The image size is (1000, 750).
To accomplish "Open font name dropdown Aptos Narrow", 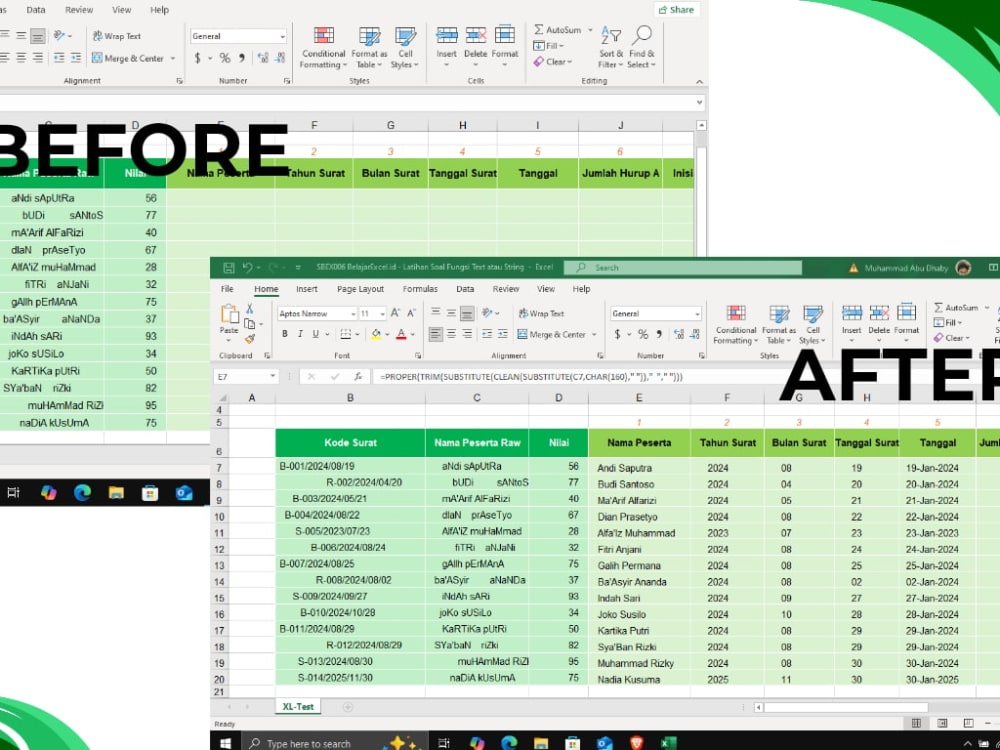I will (353, 314).
